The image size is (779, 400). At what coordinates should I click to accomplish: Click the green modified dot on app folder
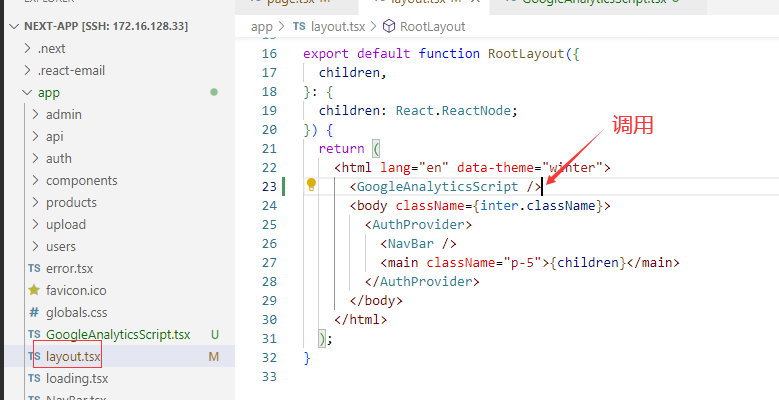[x=214, y=92]
